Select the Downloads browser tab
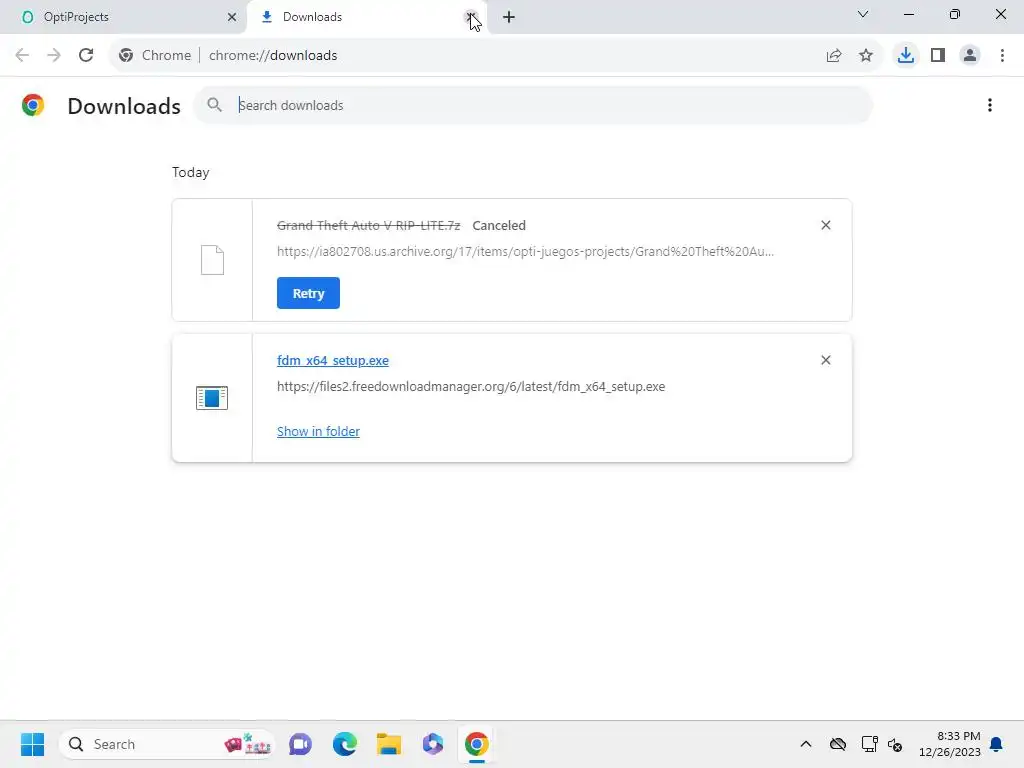Viewport: 1024px width, 768px height. tap(366, 17)
